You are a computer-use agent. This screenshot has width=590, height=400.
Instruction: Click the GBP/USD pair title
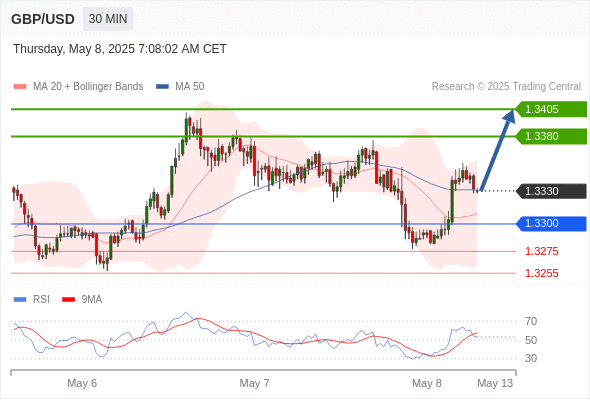coord(43,19)
